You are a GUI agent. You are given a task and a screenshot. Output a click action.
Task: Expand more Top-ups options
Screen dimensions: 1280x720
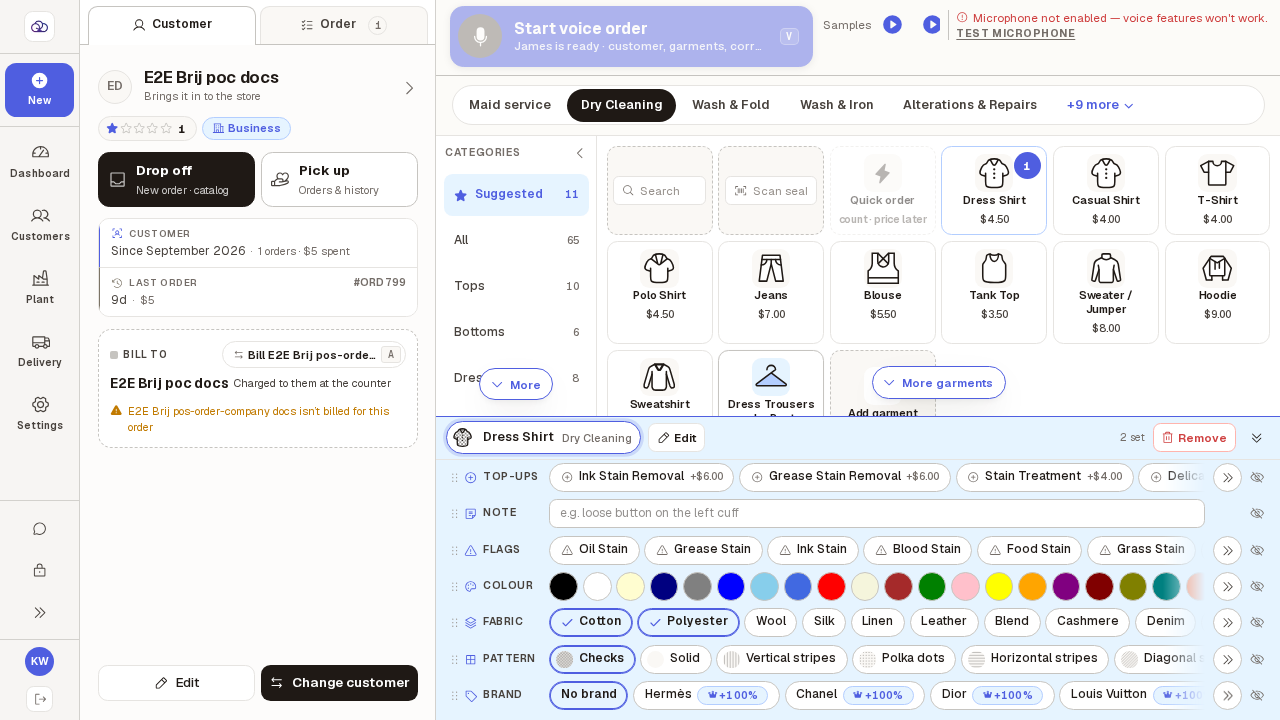click(x=1227, y=478)
